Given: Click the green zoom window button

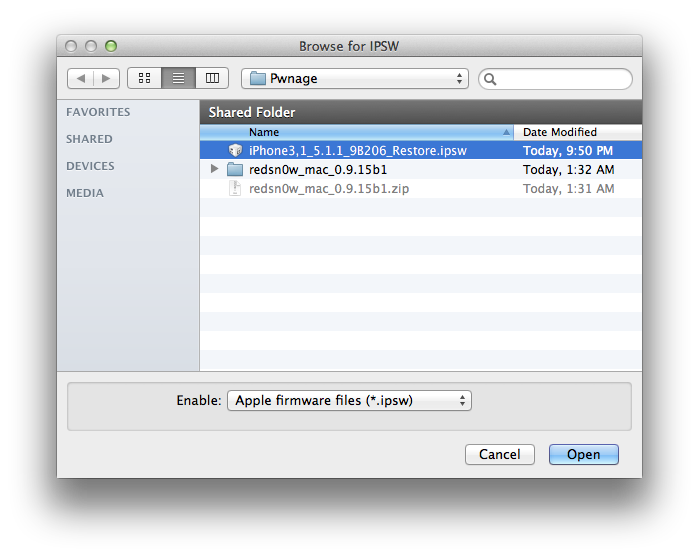Looking at the screenshot, I should coord(111,46).
